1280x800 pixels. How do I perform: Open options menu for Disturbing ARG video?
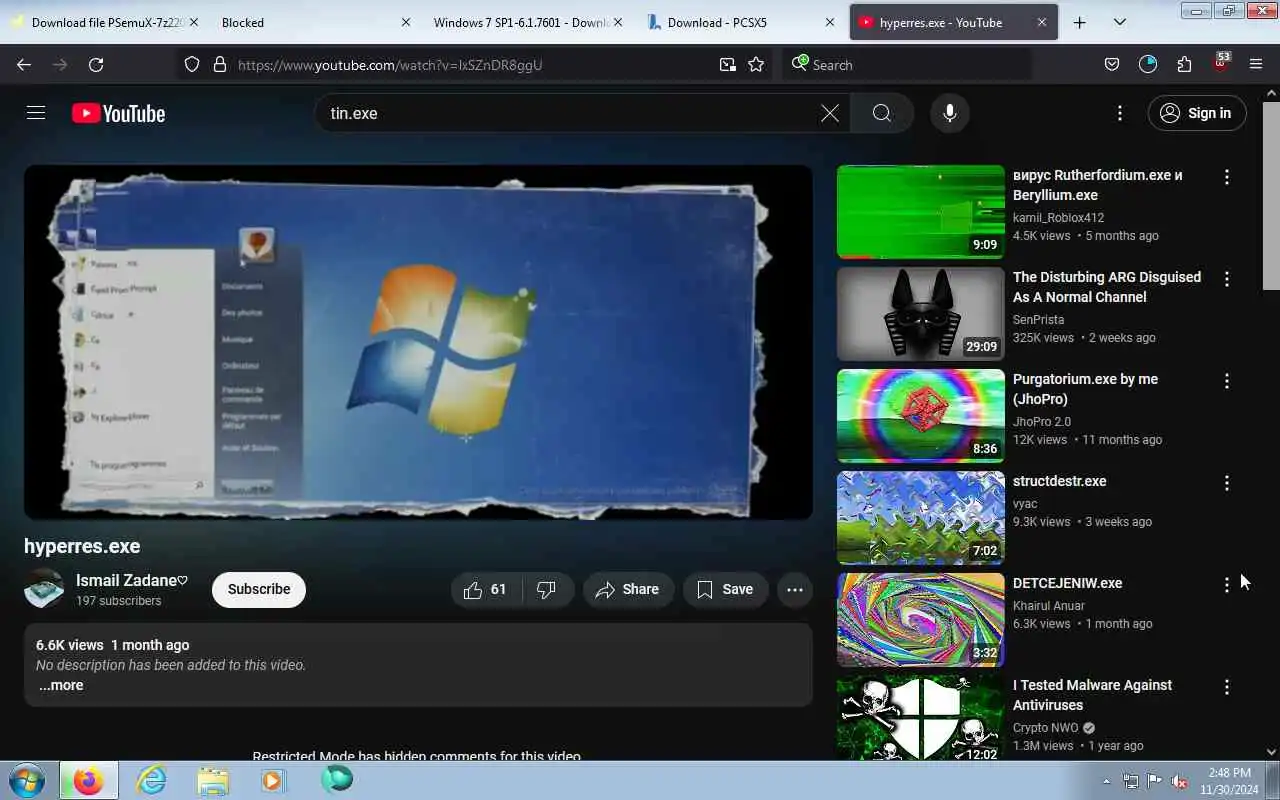pos(1227,279)
